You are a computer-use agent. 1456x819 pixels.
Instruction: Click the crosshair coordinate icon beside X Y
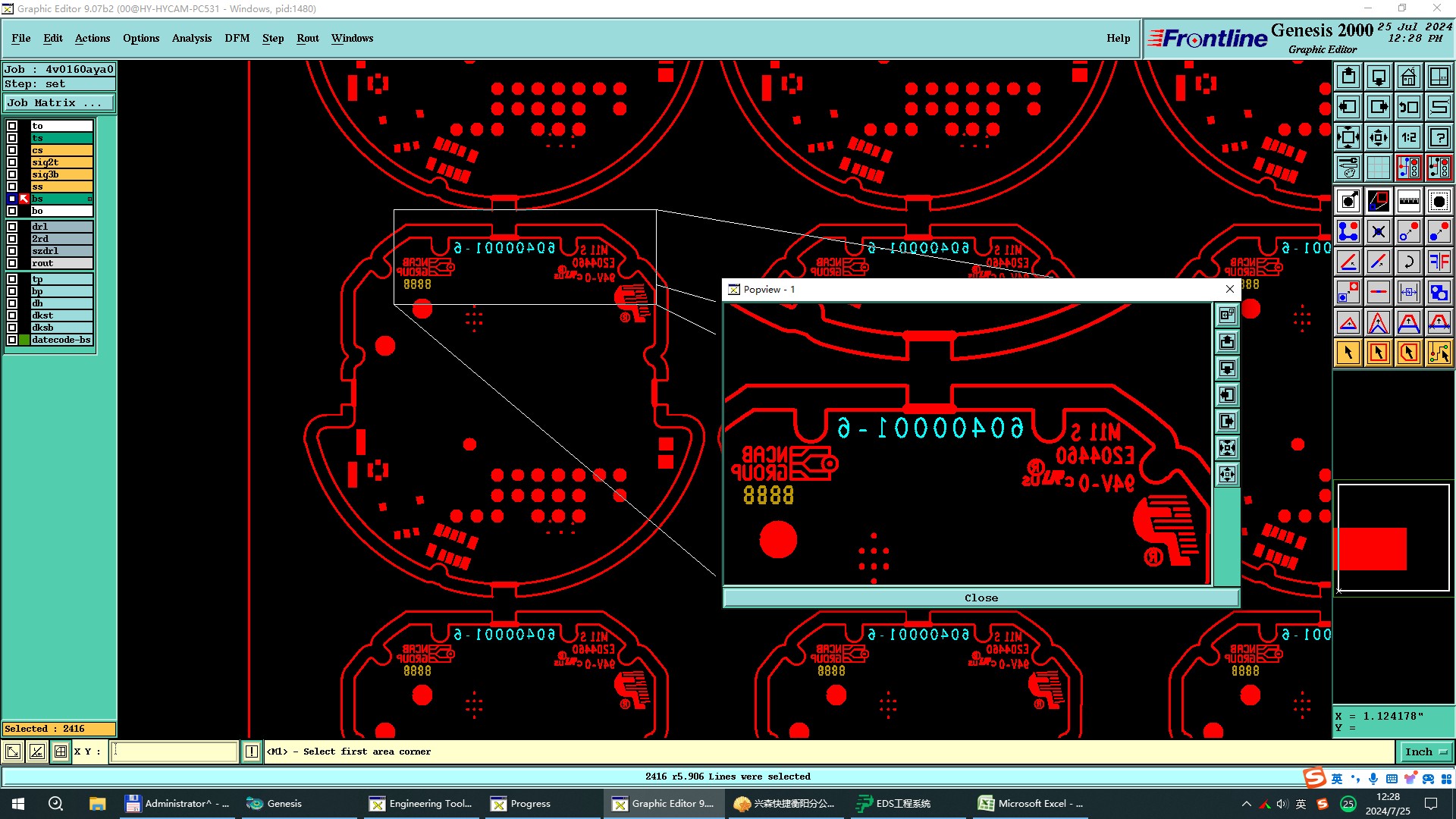(61, 752)
